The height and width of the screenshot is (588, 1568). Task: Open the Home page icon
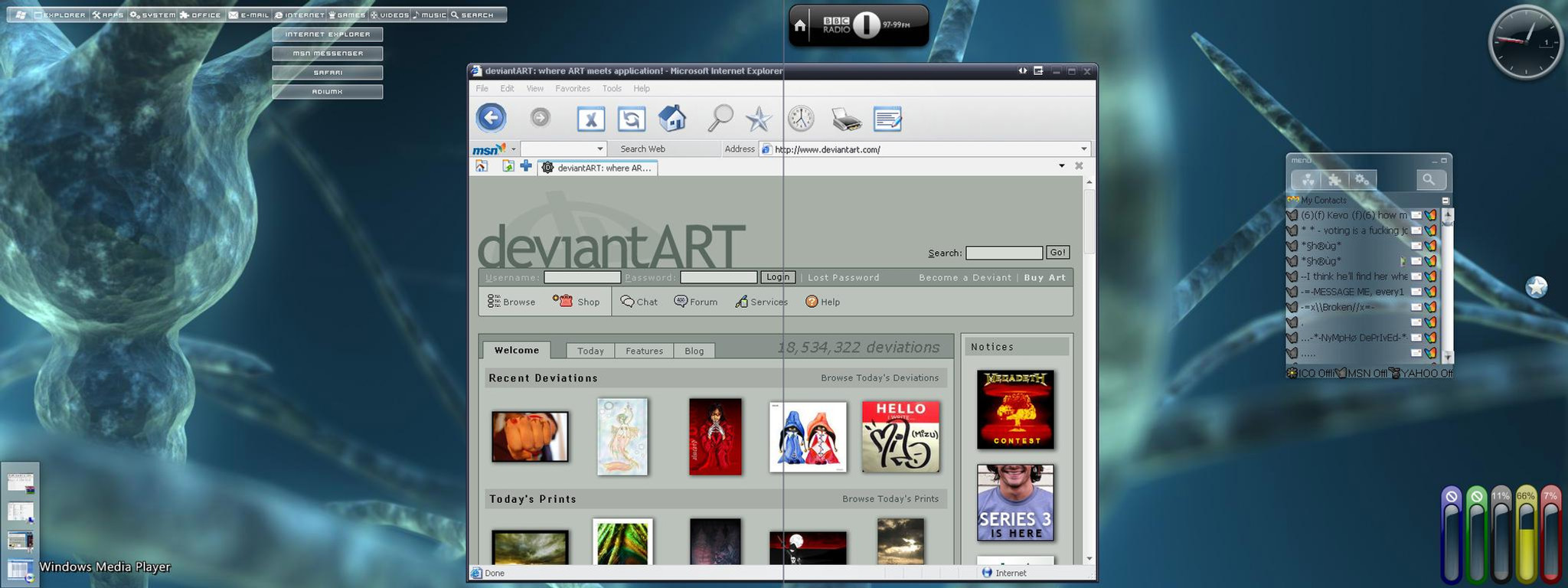(x=672, y=119)
